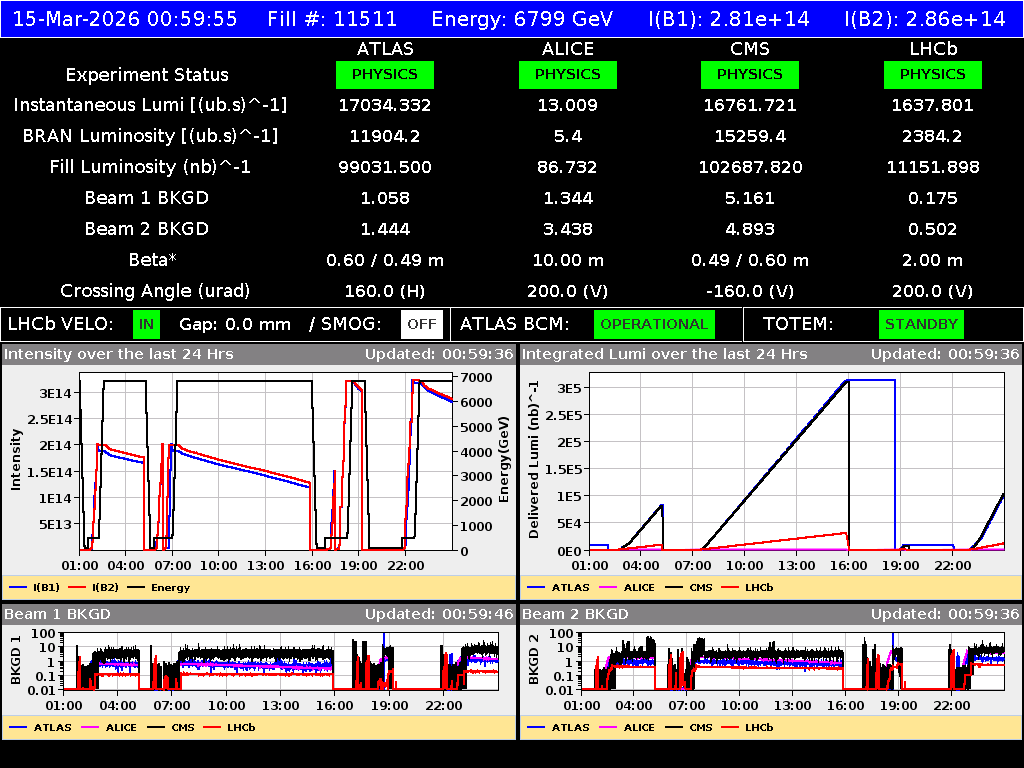Click the Beta* value for LHCb
The image size is (1024, 768).
pyautogui.click(x=932, y=260)
